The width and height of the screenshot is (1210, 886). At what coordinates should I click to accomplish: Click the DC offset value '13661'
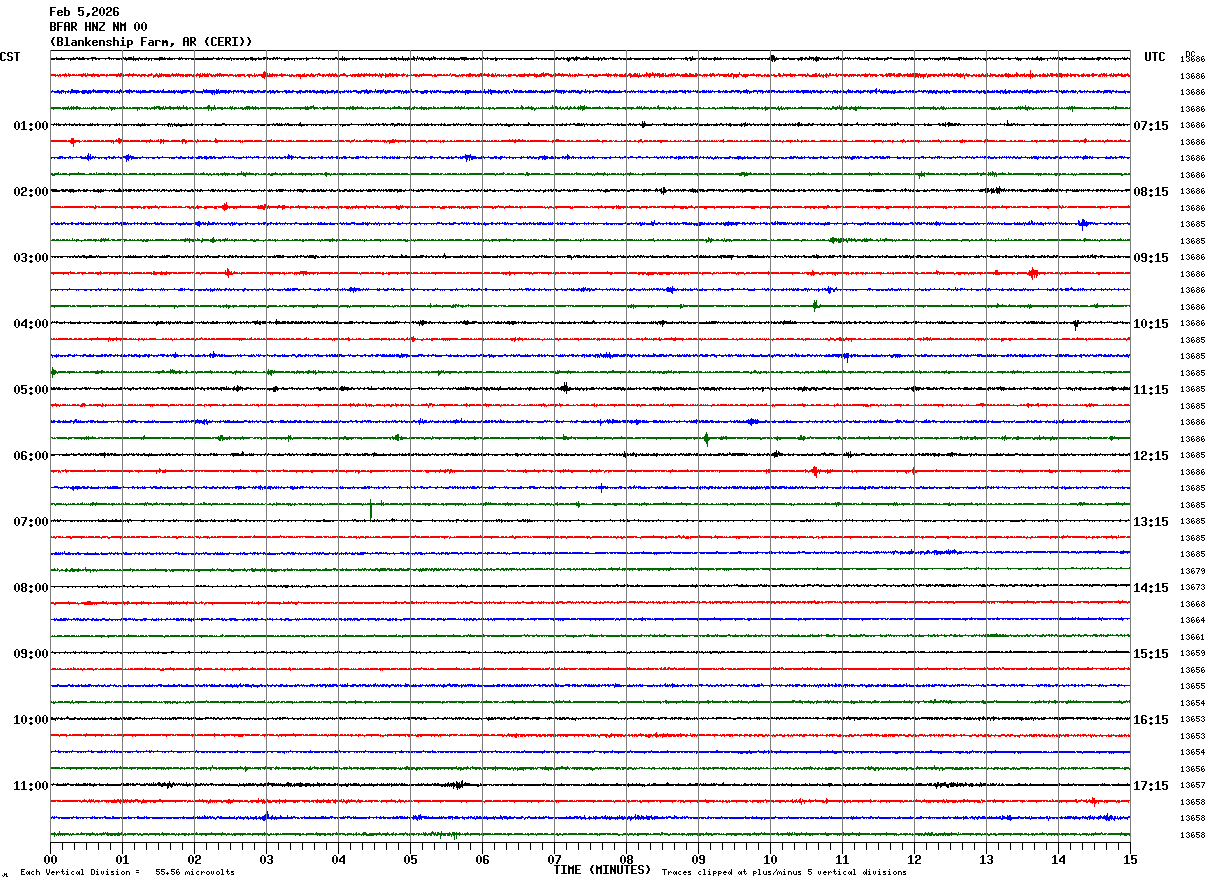pyautogui.click(x=1192, y=637)
